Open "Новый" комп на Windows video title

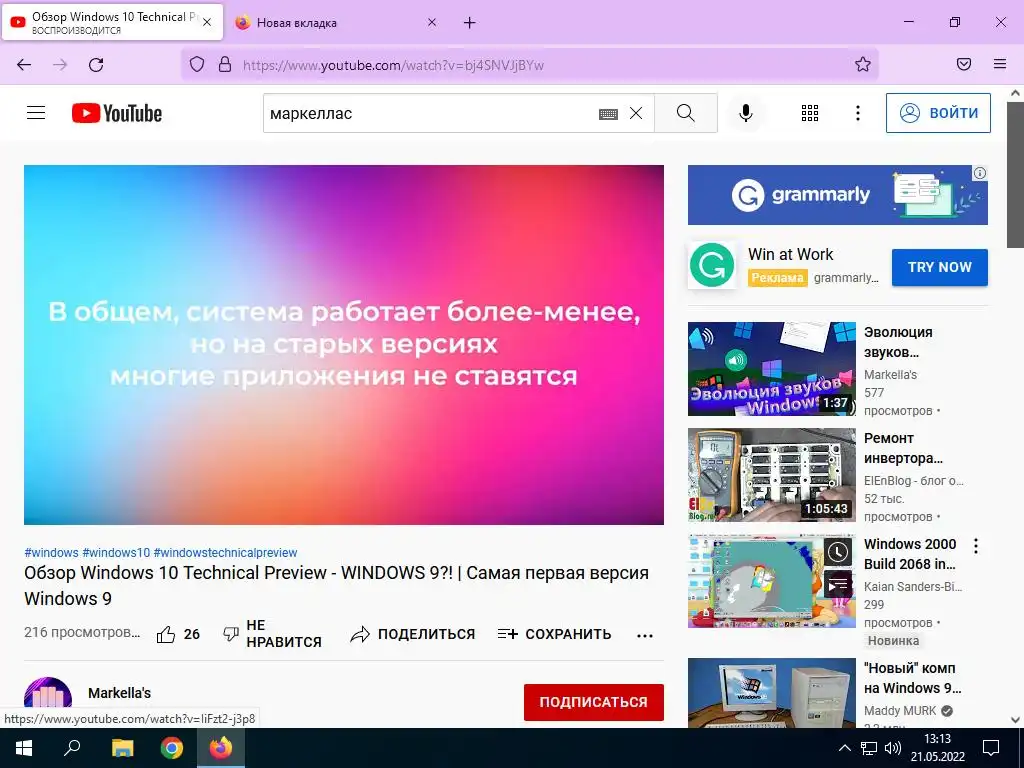click(912, 678)
